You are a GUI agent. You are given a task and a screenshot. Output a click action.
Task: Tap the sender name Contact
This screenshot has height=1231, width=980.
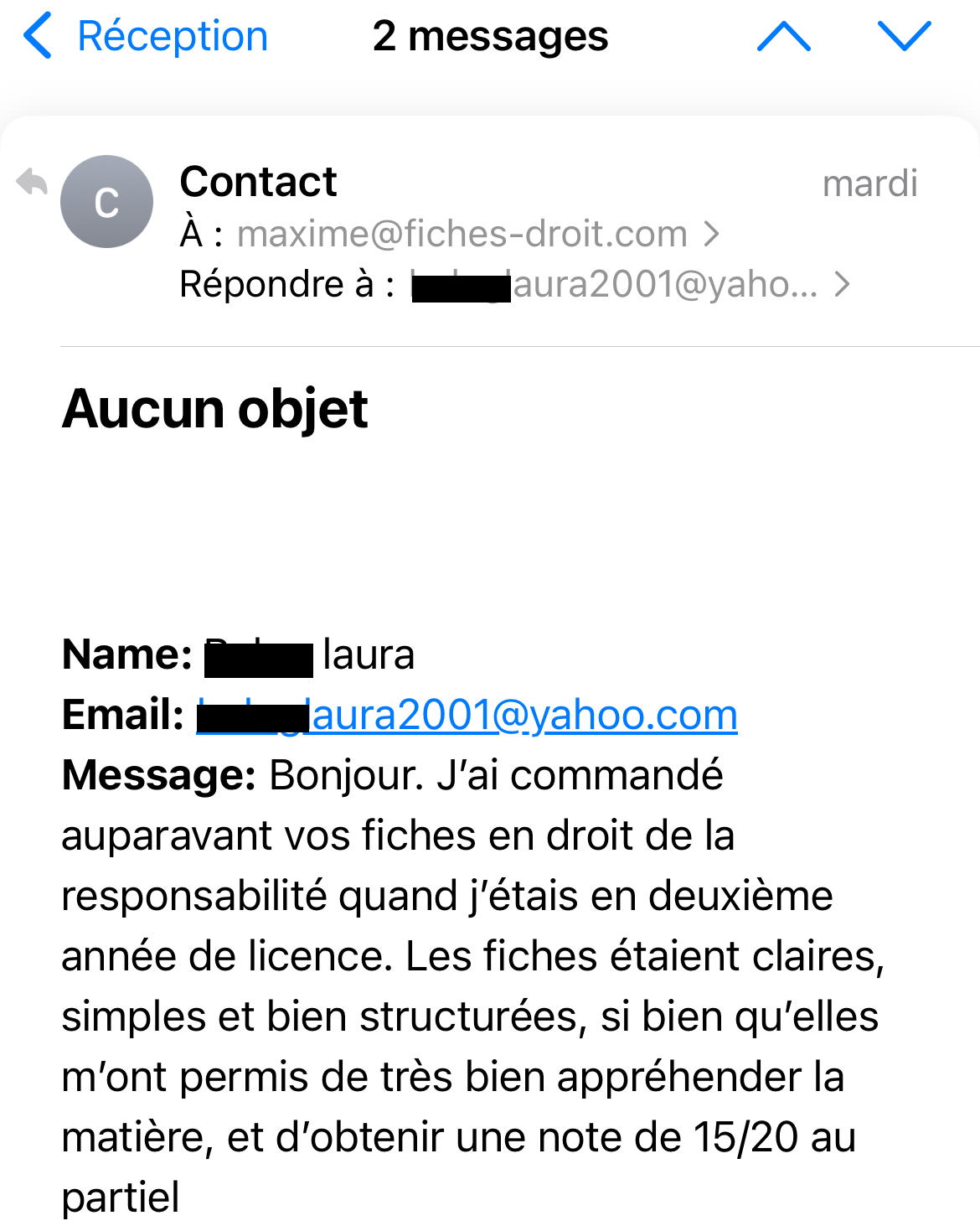(x=258, y=182)
